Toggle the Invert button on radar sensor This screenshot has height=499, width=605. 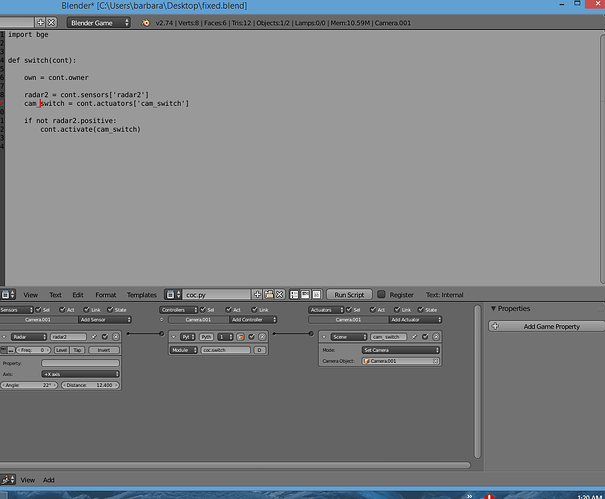(x=104, y=350)
